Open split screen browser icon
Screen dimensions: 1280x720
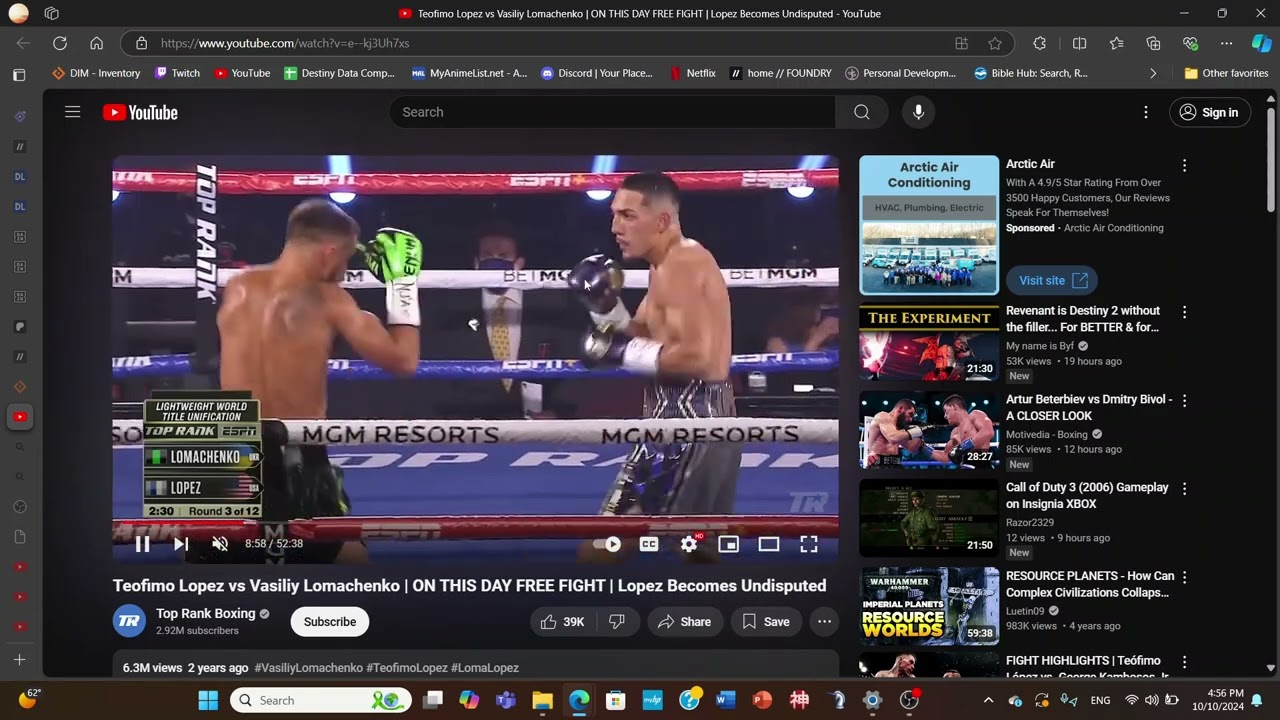pyautogui.click(x=1080, y=43)
